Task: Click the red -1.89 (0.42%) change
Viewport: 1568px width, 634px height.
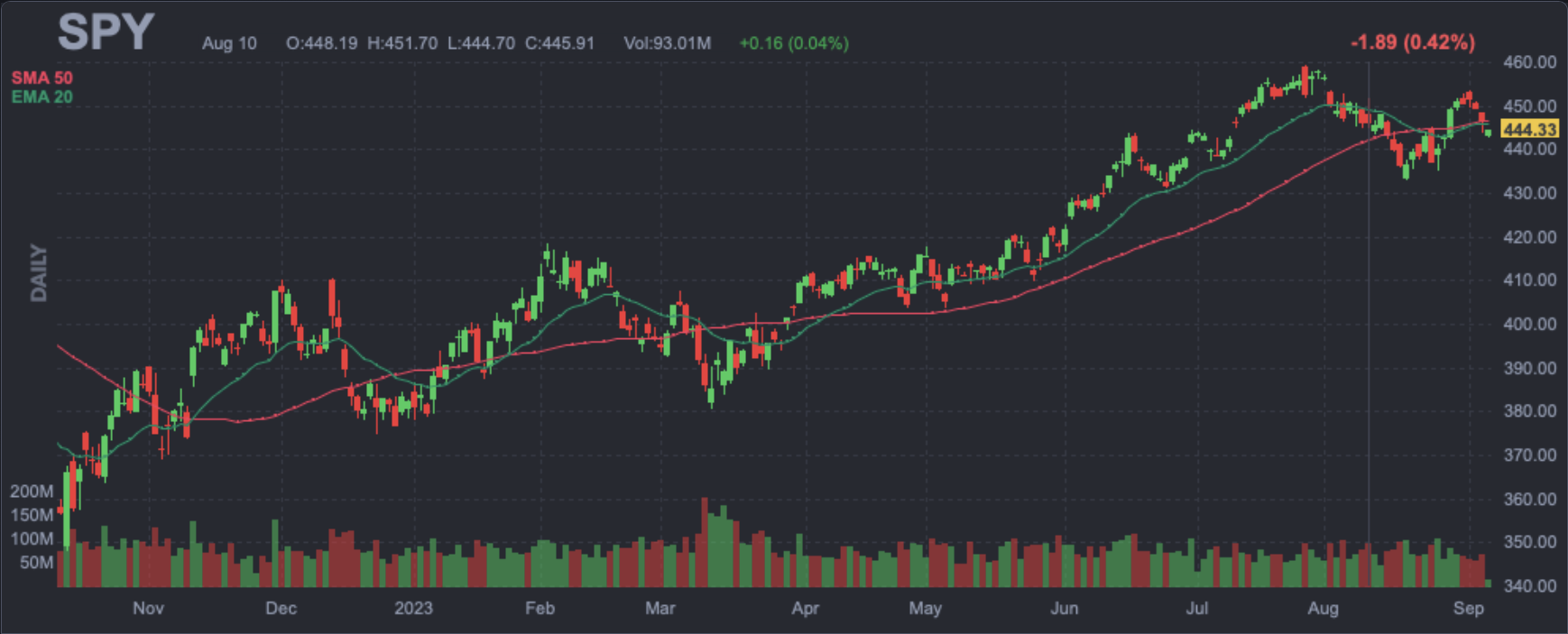Action: click(1413, 42)
